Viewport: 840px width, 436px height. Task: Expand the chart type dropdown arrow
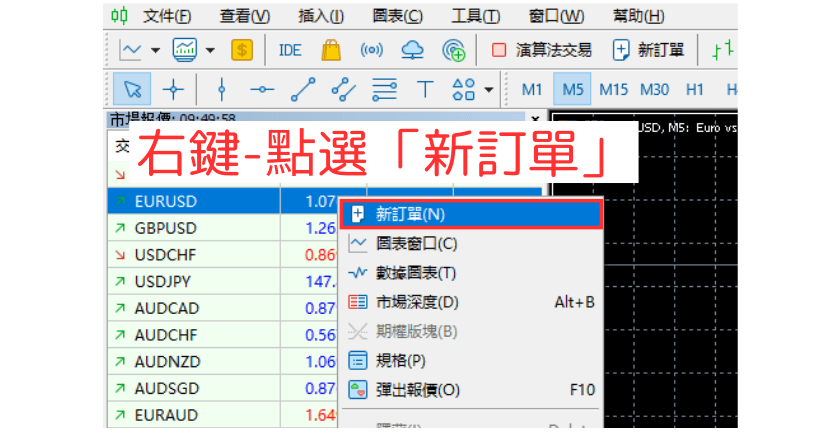pos(156,50)
